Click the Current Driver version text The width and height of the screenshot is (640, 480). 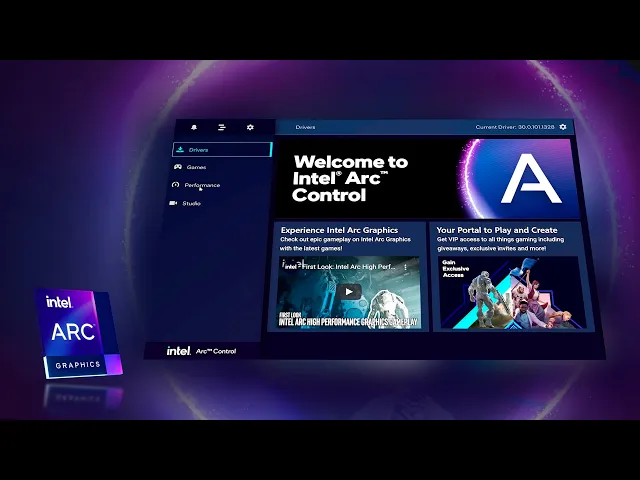[x=515, y=127]
